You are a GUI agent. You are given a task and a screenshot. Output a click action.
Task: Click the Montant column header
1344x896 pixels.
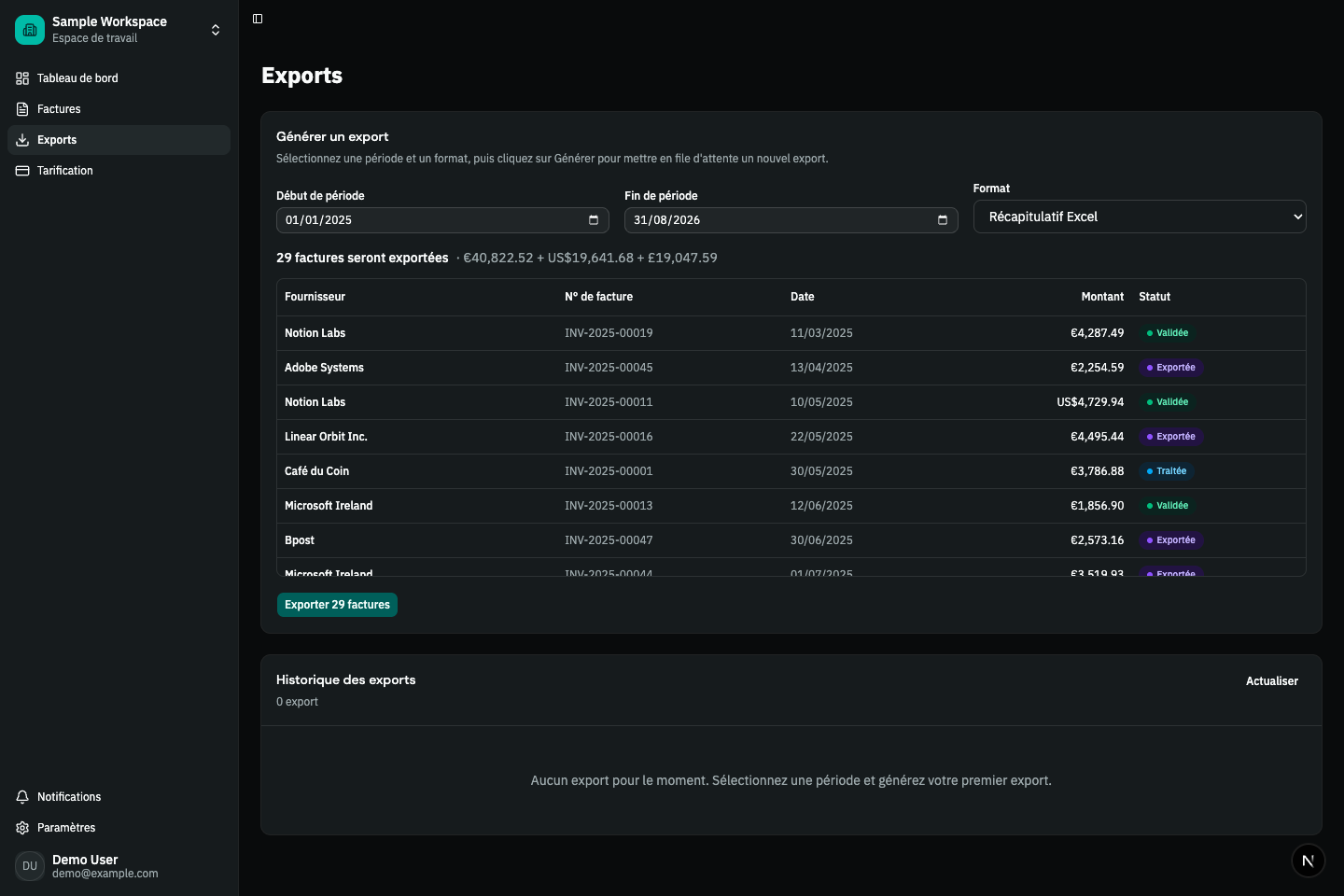(1102, 297)
